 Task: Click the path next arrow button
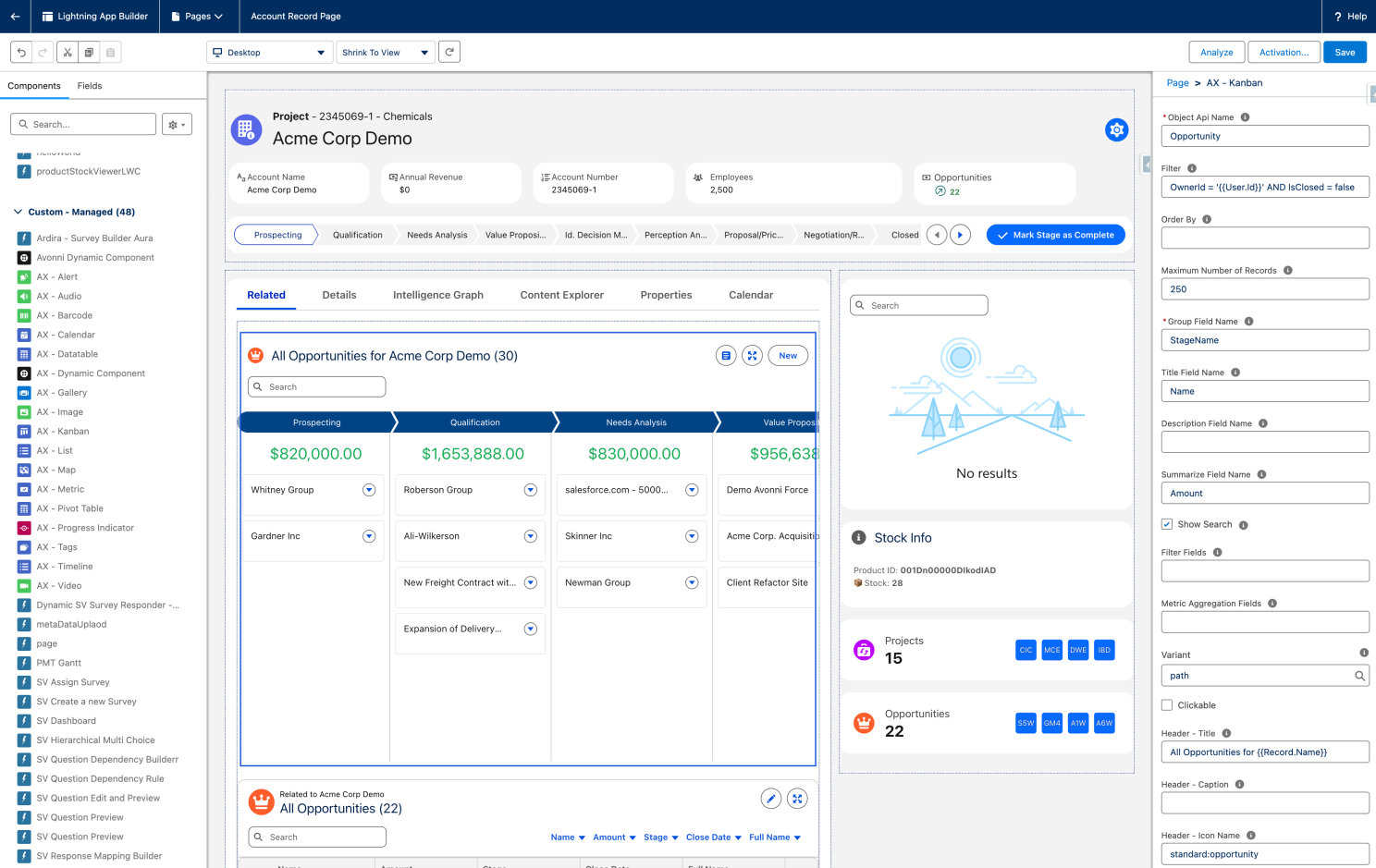coord(961,235)
